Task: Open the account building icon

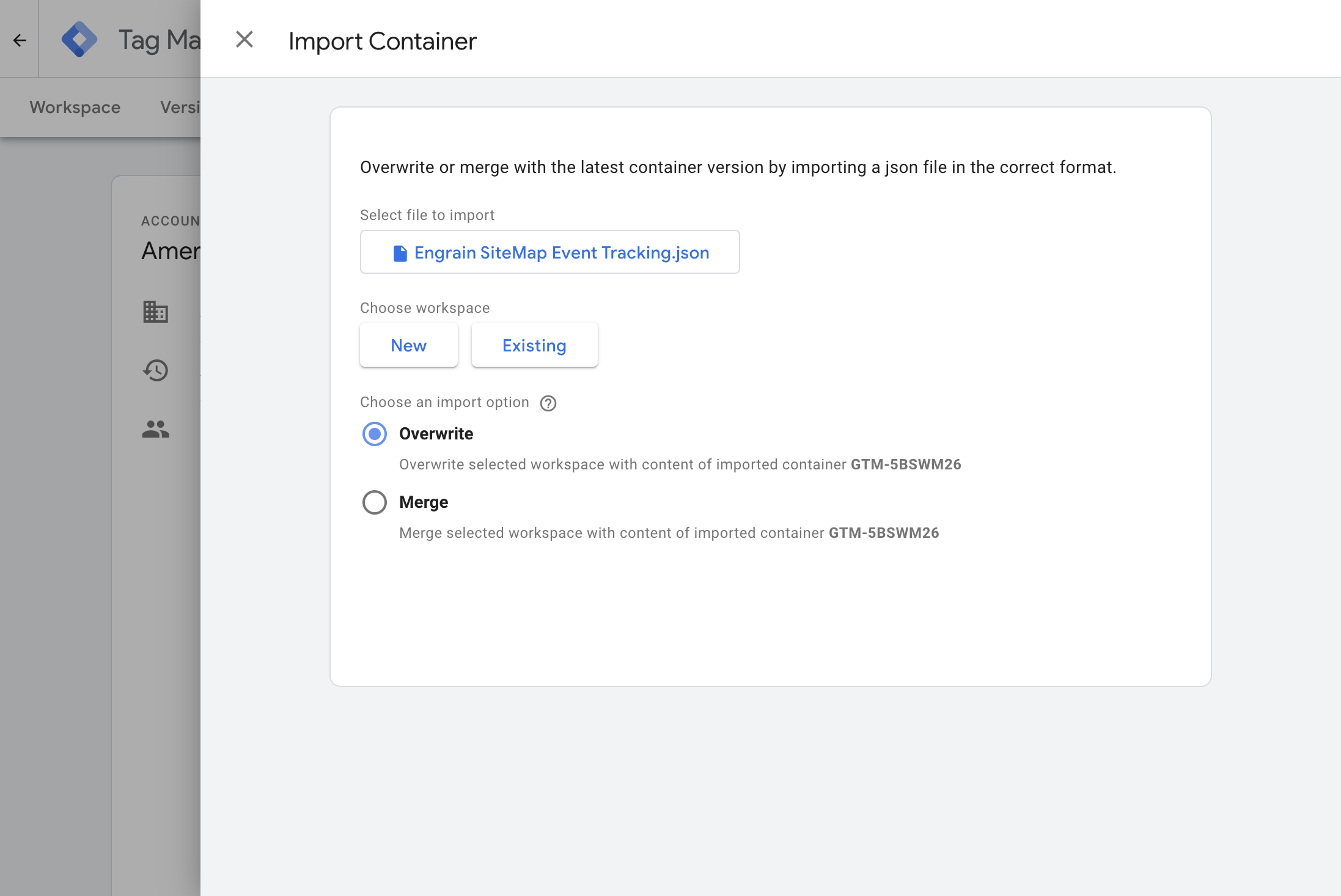Action: (x=155, y=312)
